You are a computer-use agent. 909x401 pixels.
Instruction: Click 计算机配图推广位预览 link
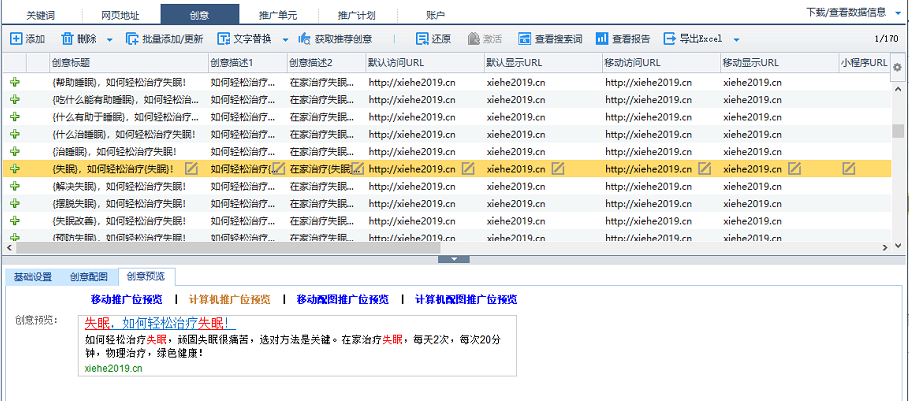tap(466, 300)
